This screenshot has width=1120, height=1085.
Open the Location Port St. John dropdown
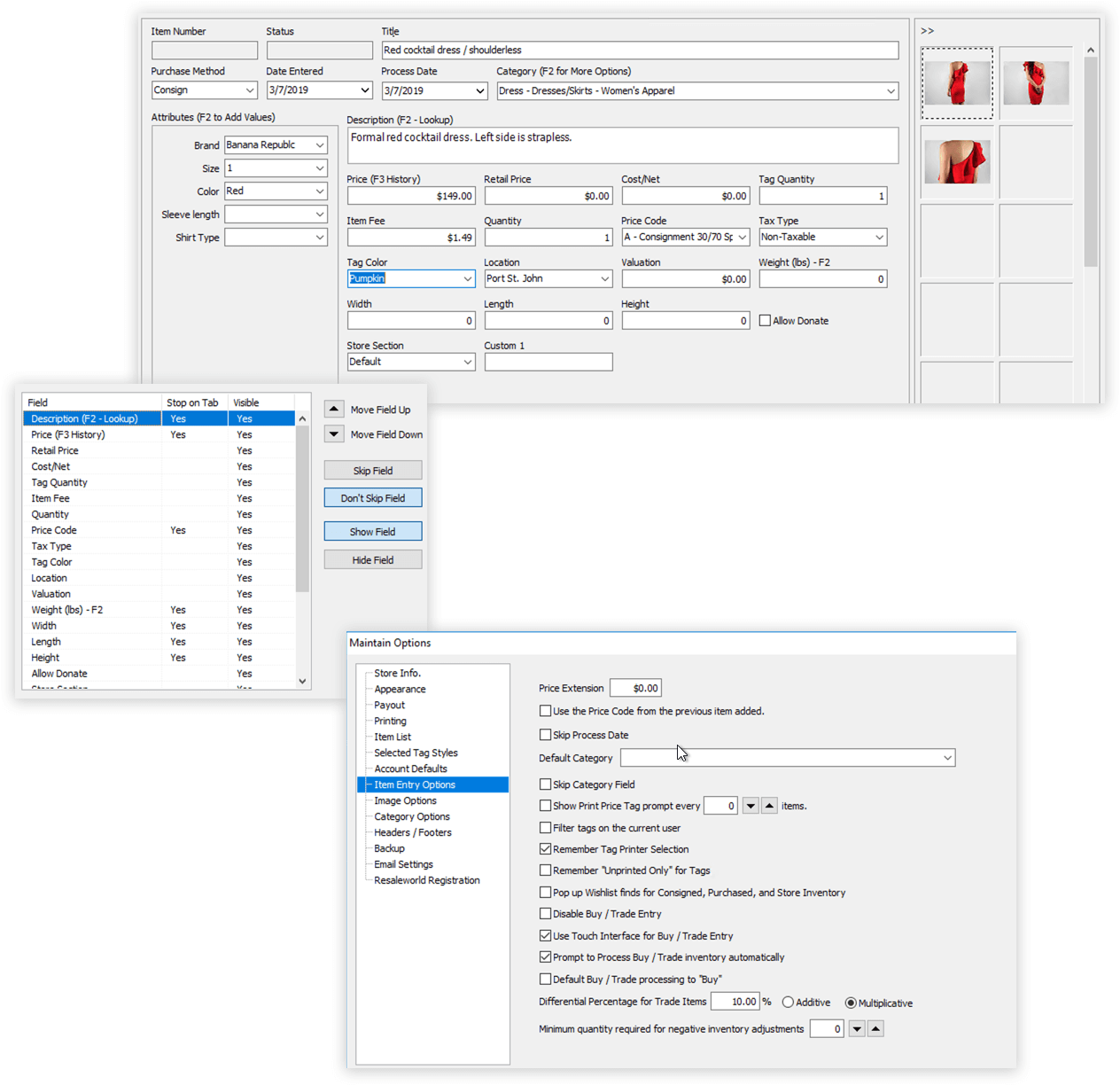click(605, 279)
